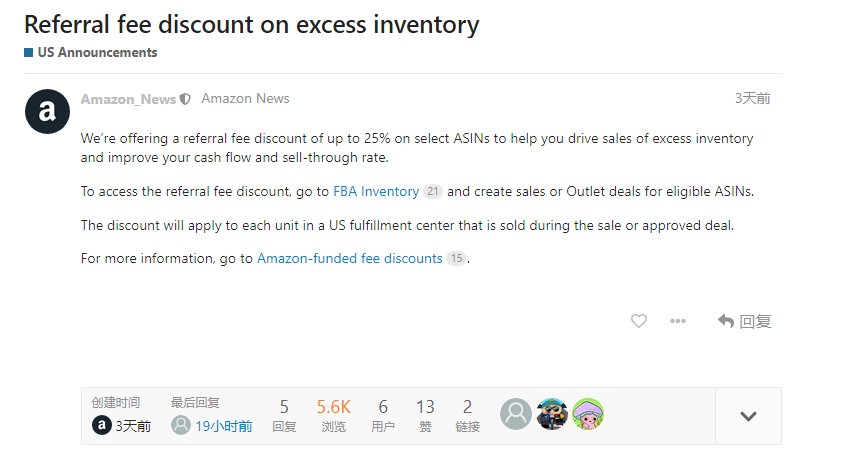Viewport: 850px width, 460px height.
Task: Like the post with heart icon
Action: [x=639, y=321]
